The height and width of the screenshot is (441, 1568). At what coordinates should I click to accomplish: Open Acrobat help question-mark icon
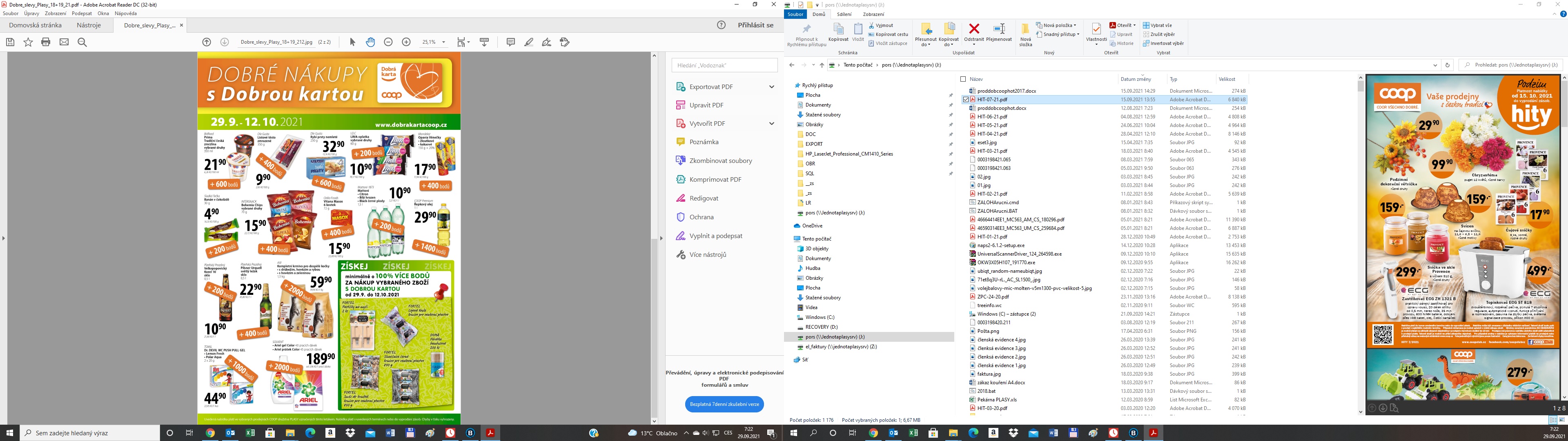point(721,25)
